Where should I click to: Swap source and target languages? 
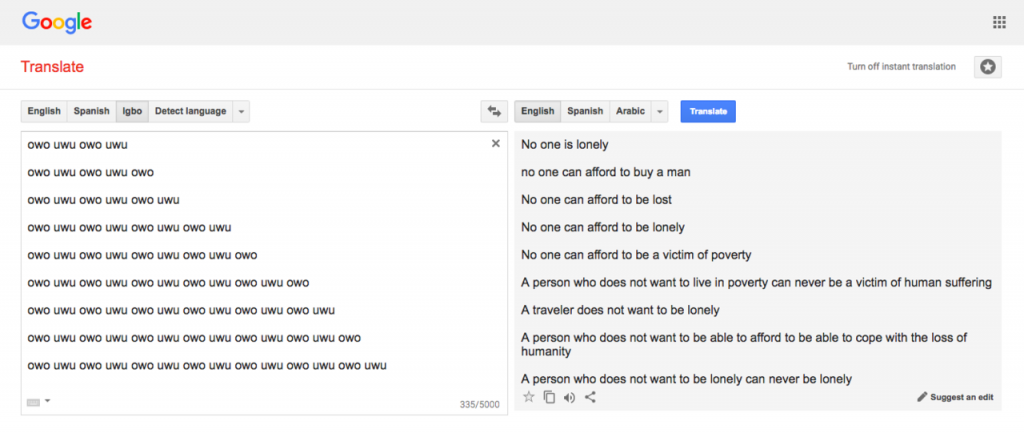[x=493, y=111]
